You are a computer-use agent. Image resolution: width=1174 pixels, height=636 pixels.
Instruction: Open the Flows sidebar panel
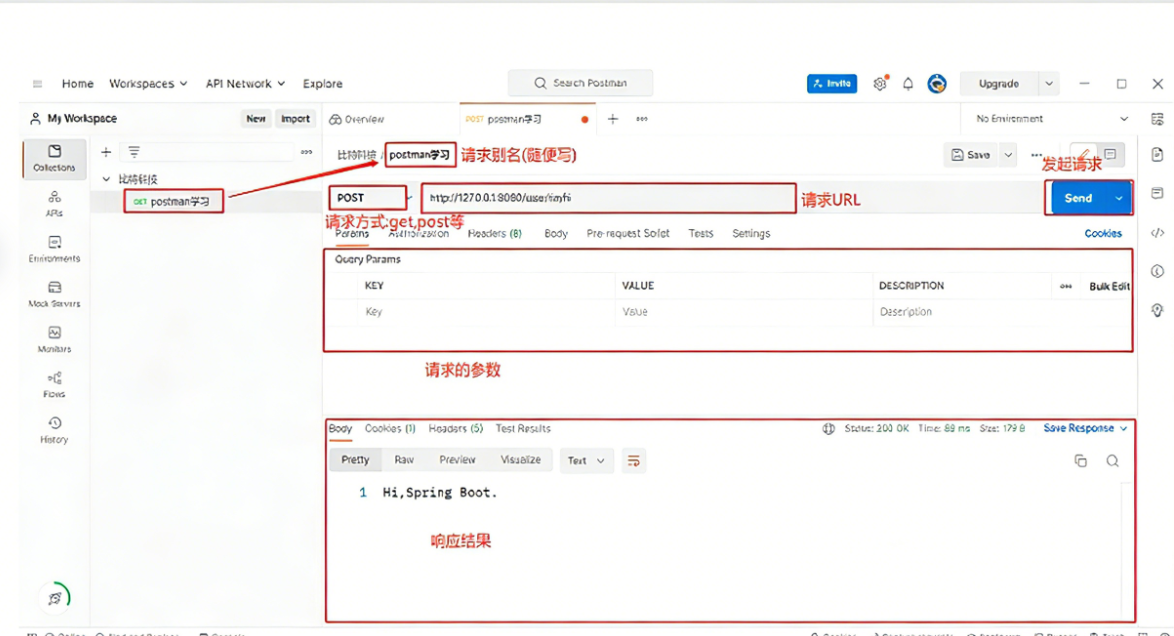[54, 385]
